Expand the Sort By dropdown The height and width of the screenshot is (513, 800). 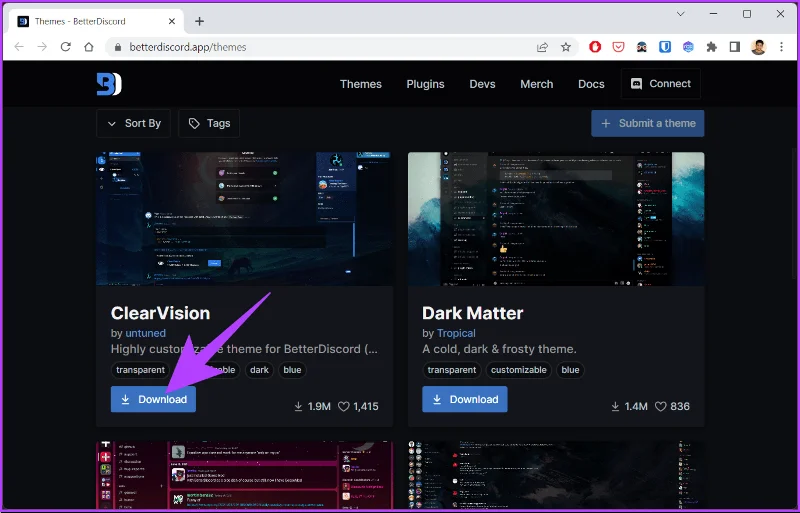pyautogui.click(x=134, y=123)
